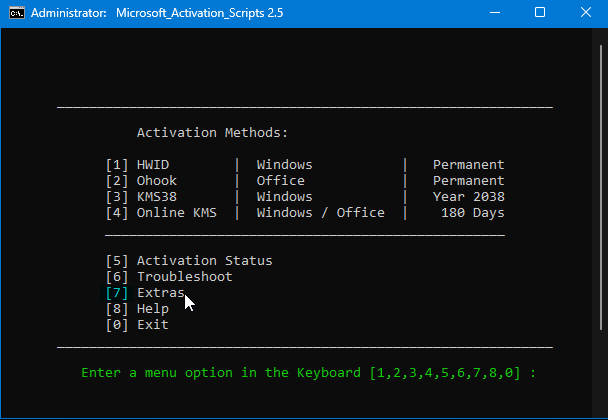Click the [5] Activation Status entry

point(189,261)
